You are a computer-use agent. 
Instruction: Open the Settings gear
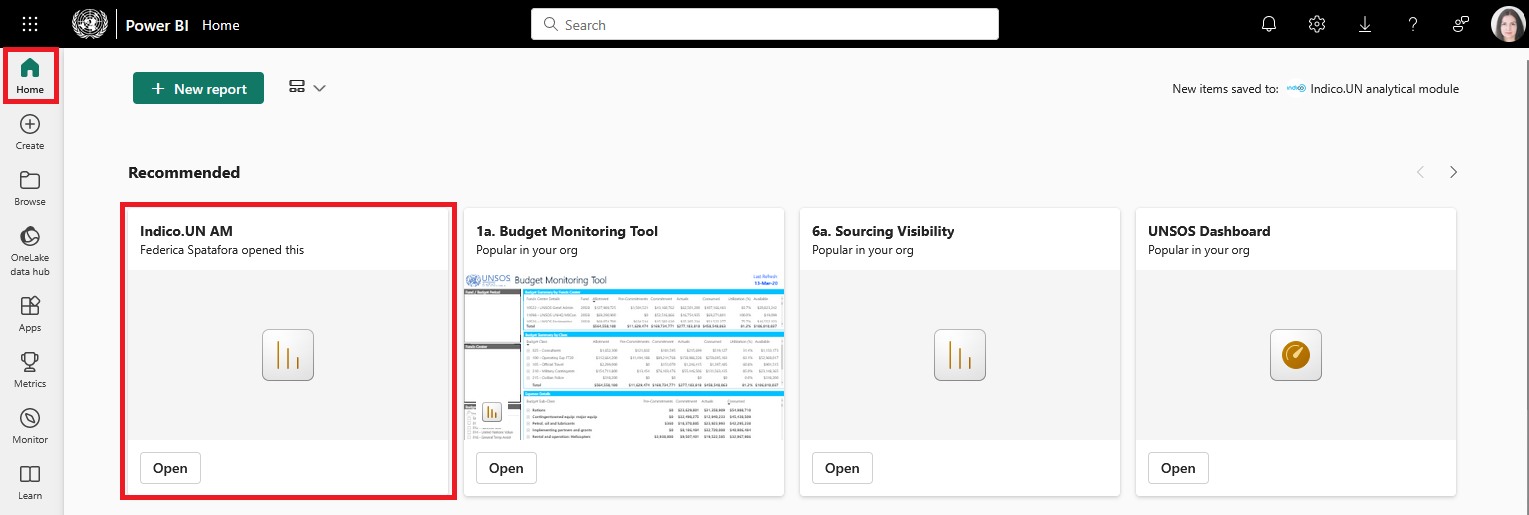point(1317,24)
